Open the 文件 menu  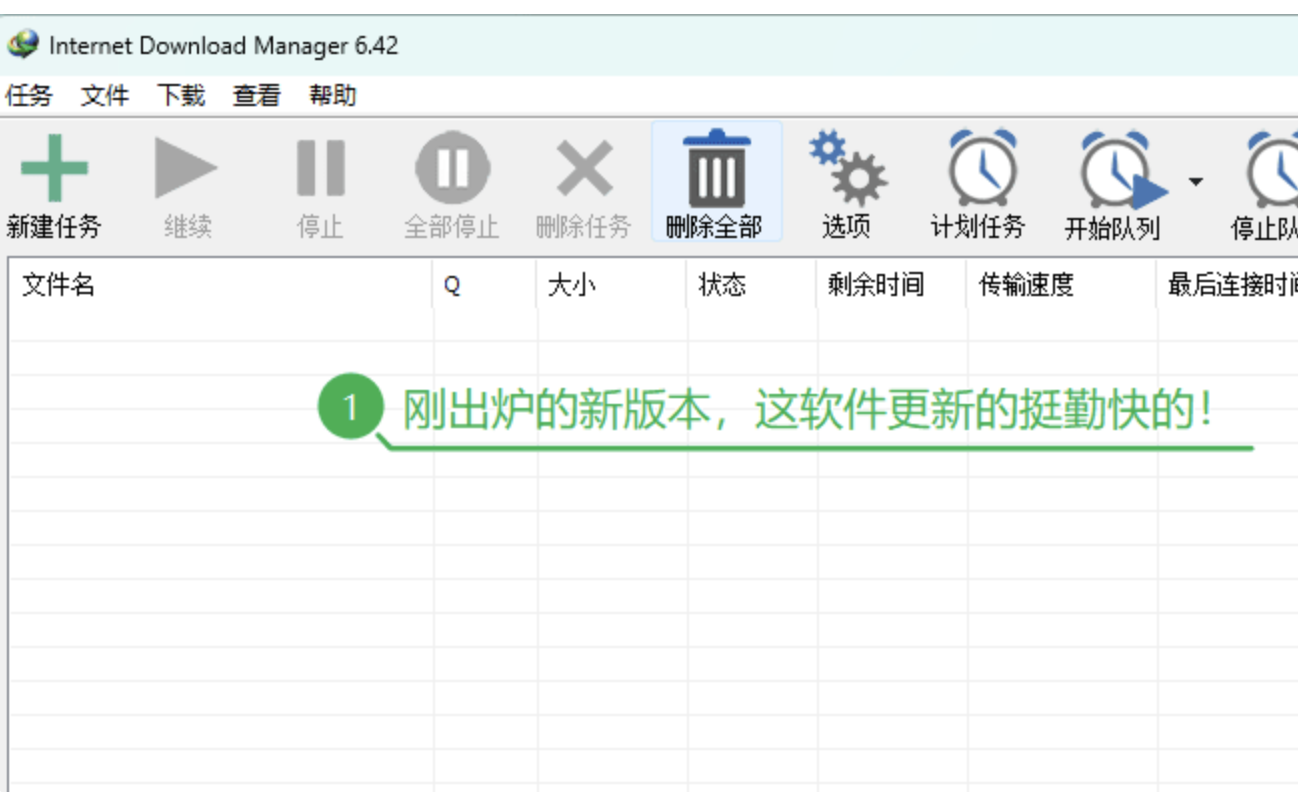coord(105,95)
